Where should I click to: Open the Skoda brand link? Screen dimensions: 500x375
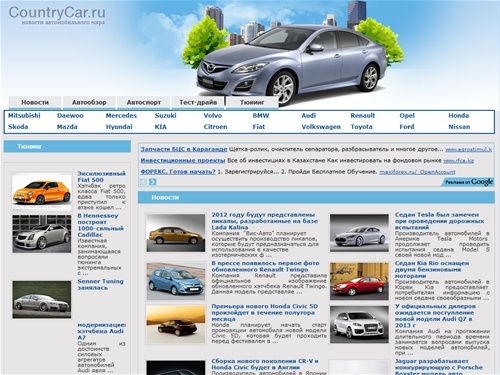pos(18,127)
